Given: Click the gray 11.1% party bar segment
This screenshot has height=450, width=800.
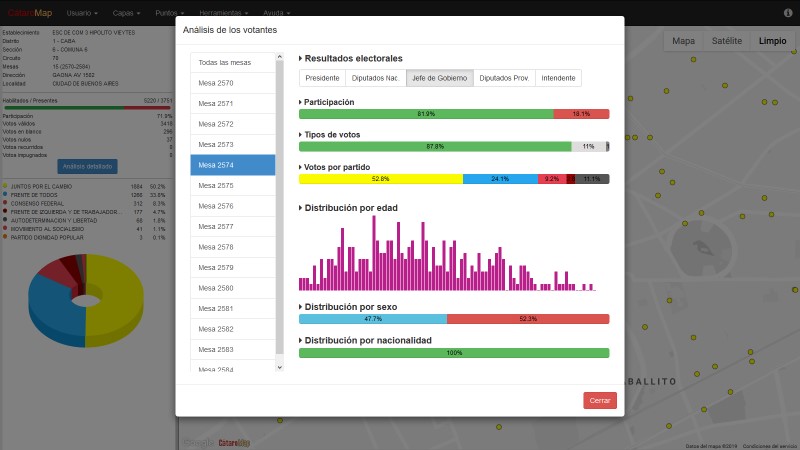Looking at the screenshot, I should coord(592,179).
